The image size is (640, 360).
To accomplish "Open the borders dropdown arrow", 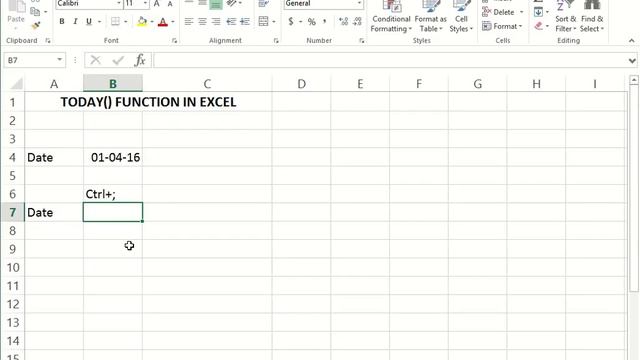I will point(126,22).
